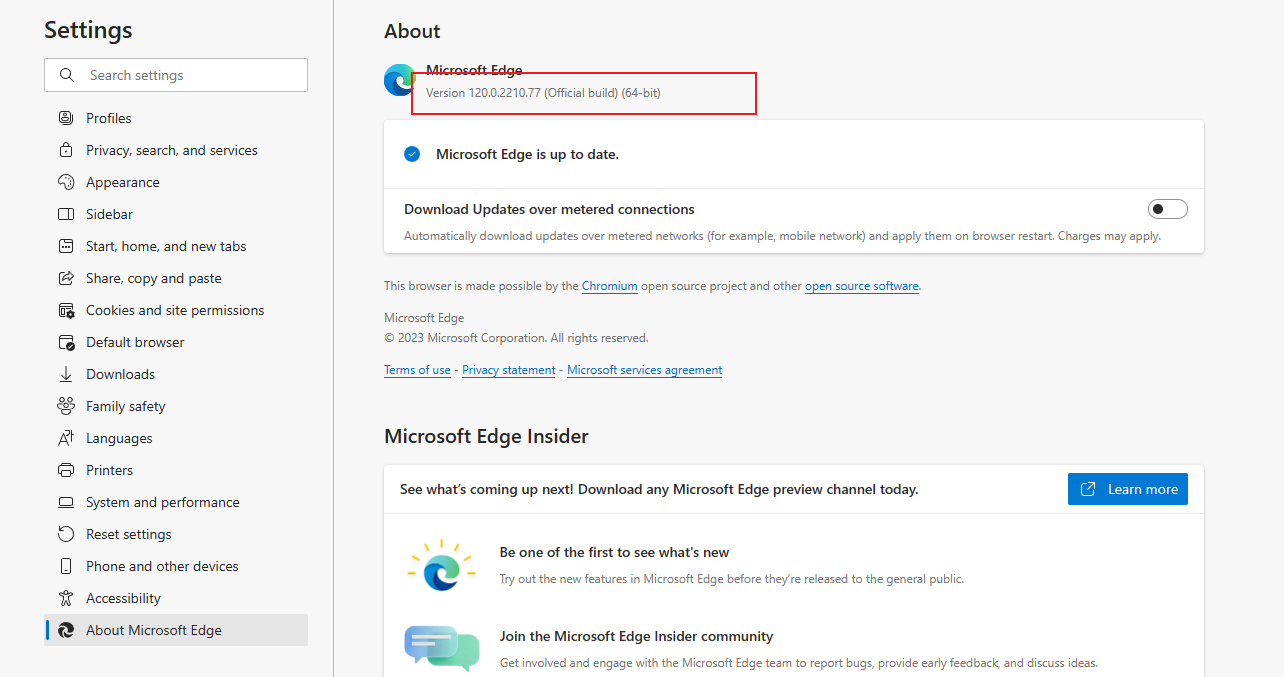Open Privacy, search, and services settings
Screen dimensions: 1284x677
(x=176, y=150)
